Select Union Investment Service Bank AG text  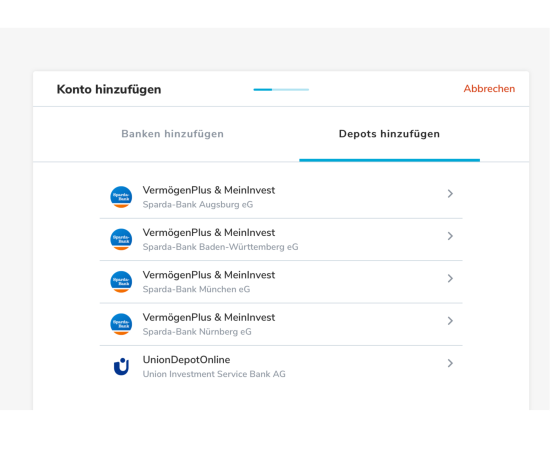(x=214, y=374)
